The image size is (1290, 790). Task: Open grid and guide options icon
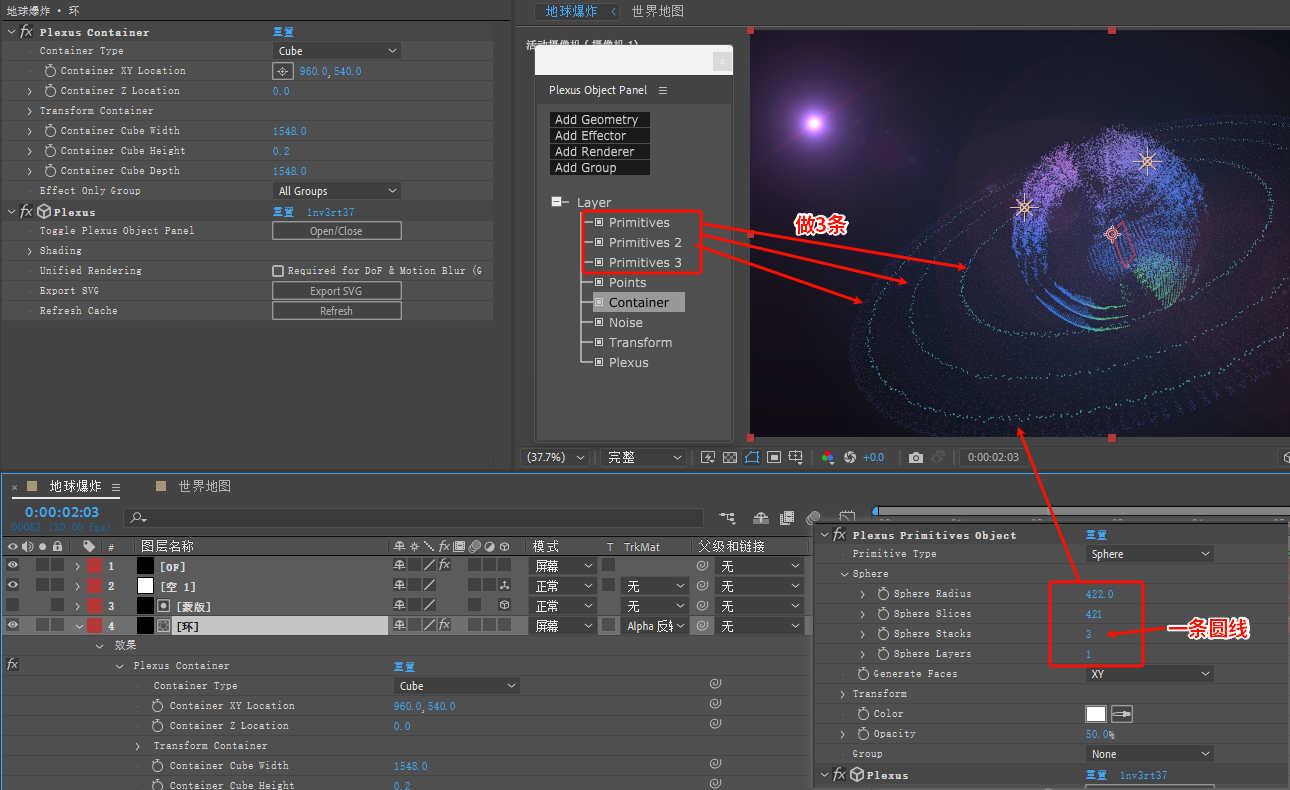point(796,457)
